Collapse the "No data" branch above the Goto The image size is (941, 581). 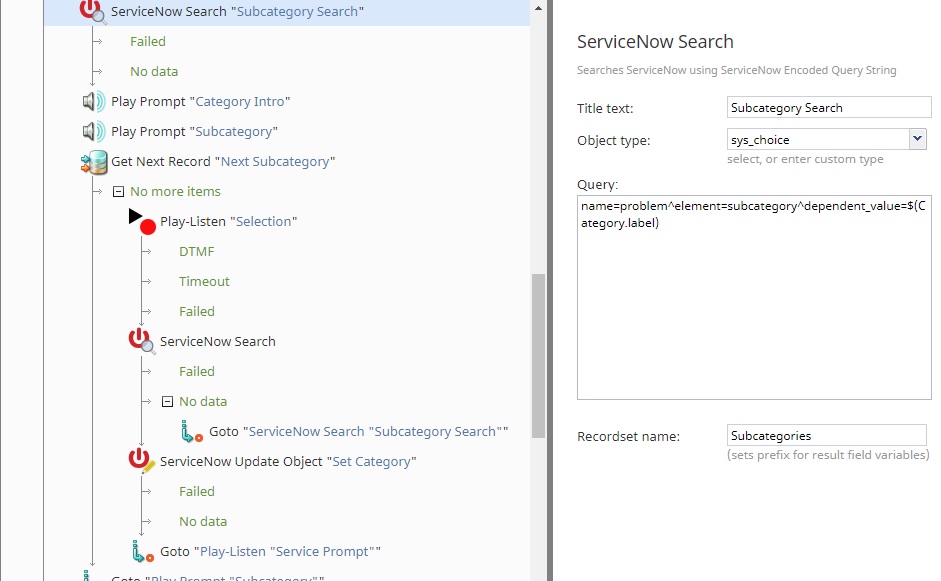click(x=167, y=402)
